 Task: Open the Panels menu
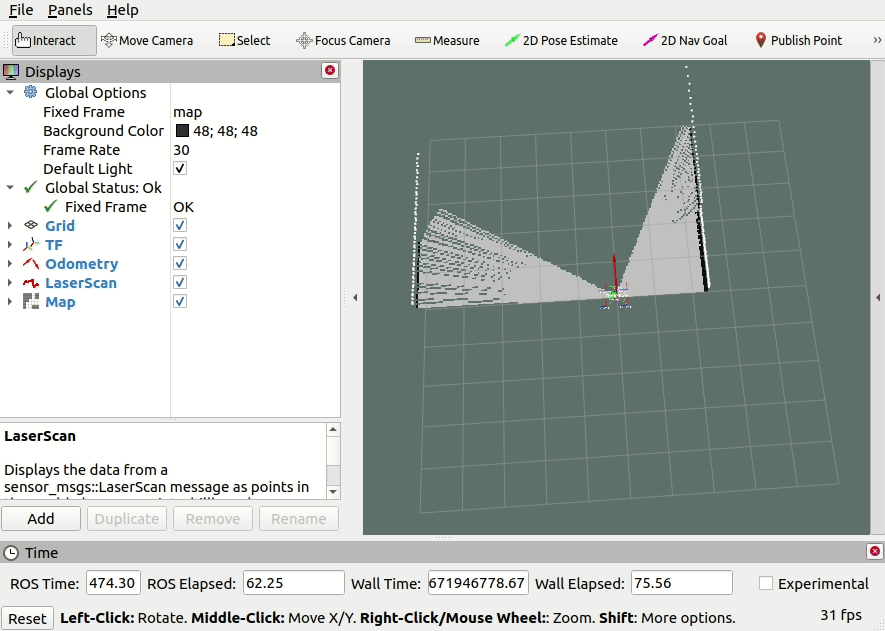click(x=70, y=10)
